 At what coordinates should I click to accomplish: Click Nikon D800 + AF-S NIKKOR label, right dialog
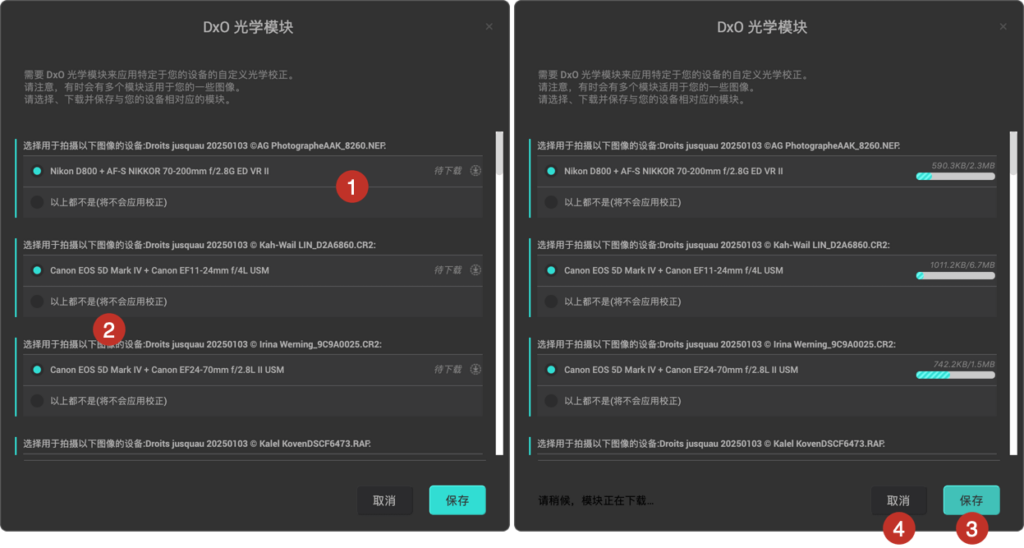tap(673, 171)
